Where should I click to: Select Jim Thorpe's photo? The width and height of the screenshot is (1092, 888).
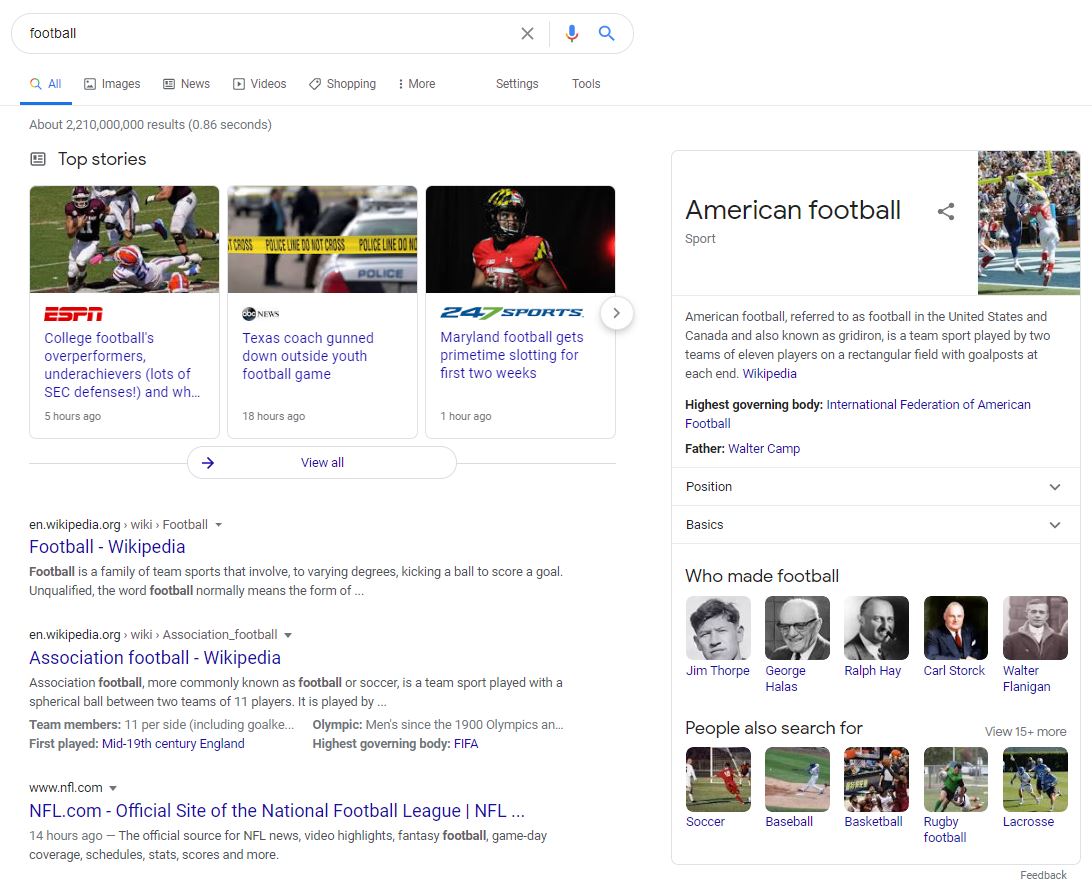[x=718, y=628]
